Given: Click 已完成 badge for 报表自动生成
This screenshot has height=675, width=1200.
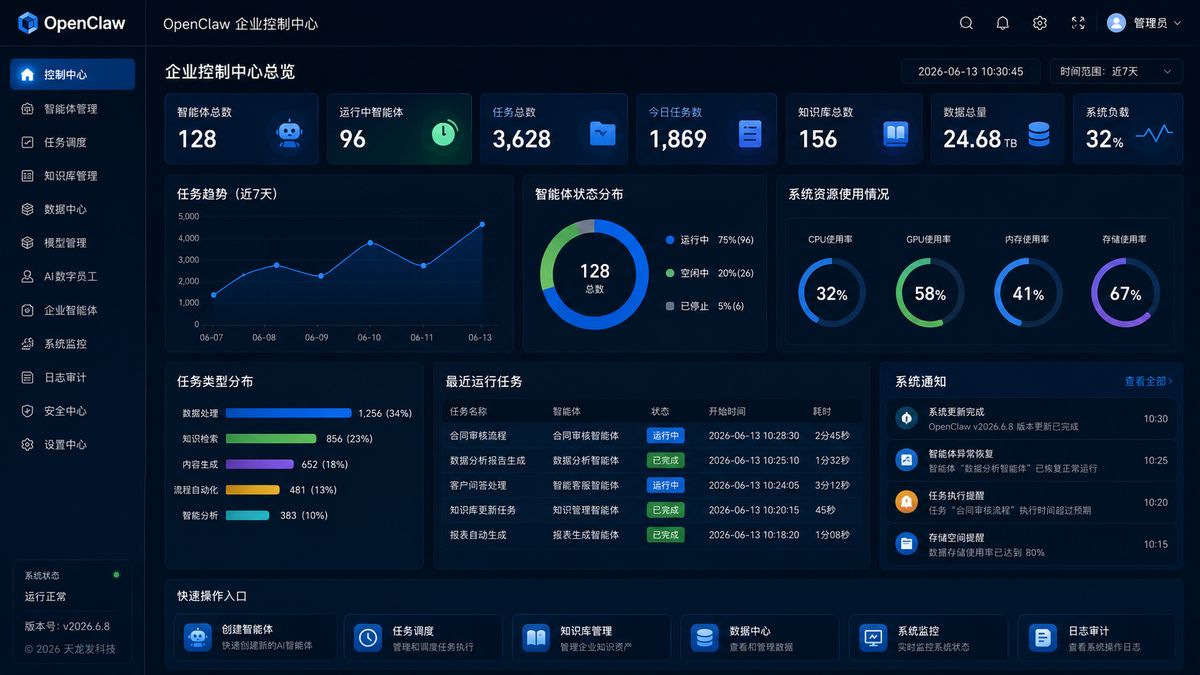Looking at the screenshot, I should pos(665,534).
